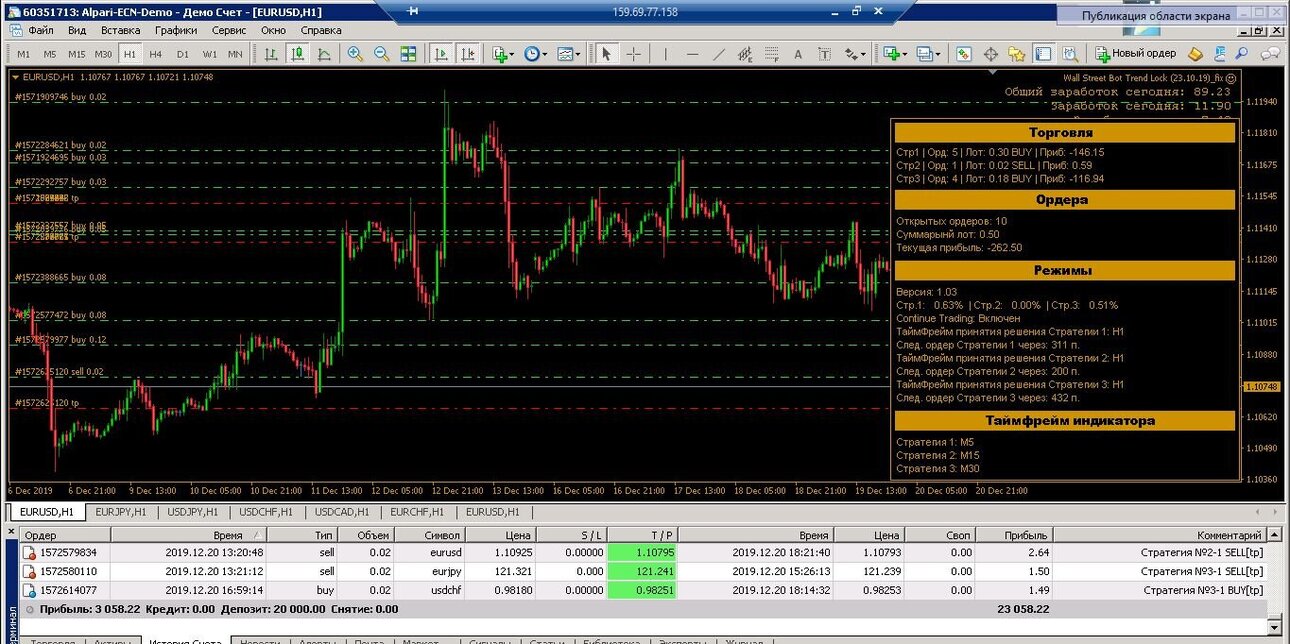
Task: Select the H4 timeframe button
Action: pyautogui.click(x=155, y=54)
